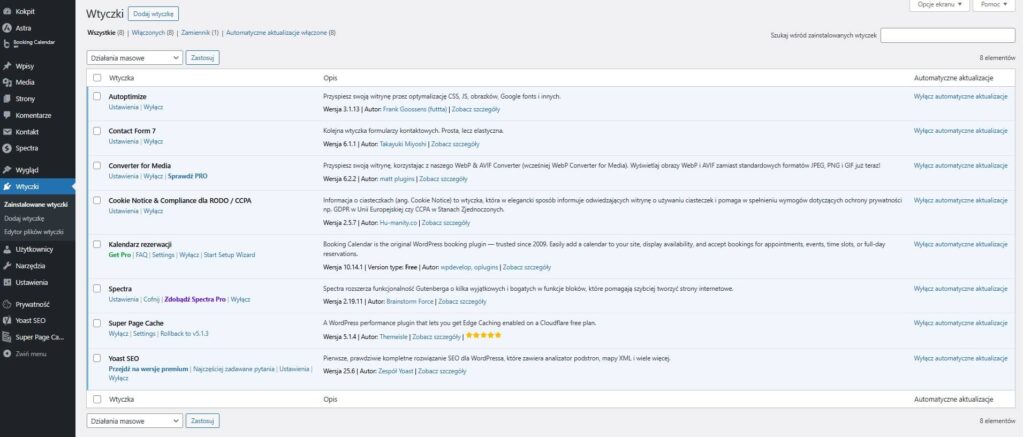Open Zainstalowane wtyczki submenu item

35,204
